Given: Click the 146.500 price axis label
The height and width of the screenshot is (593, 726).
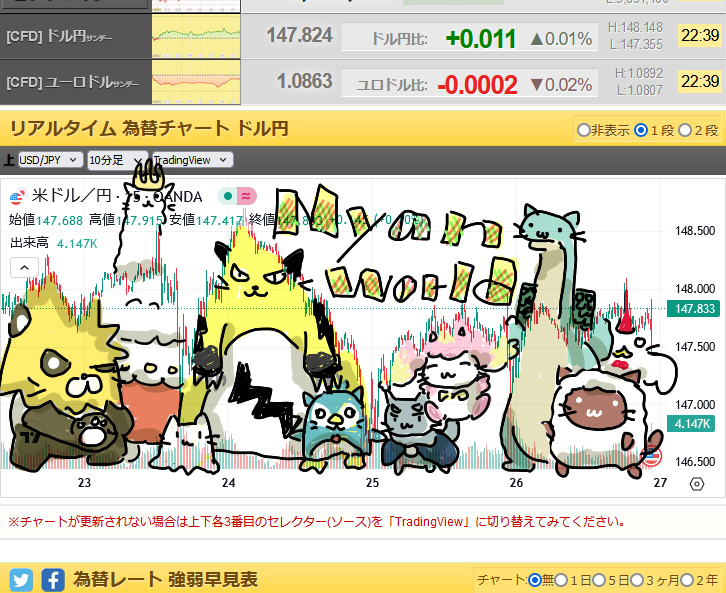Looking at the screenshot, I should click(x=695, y=462).
